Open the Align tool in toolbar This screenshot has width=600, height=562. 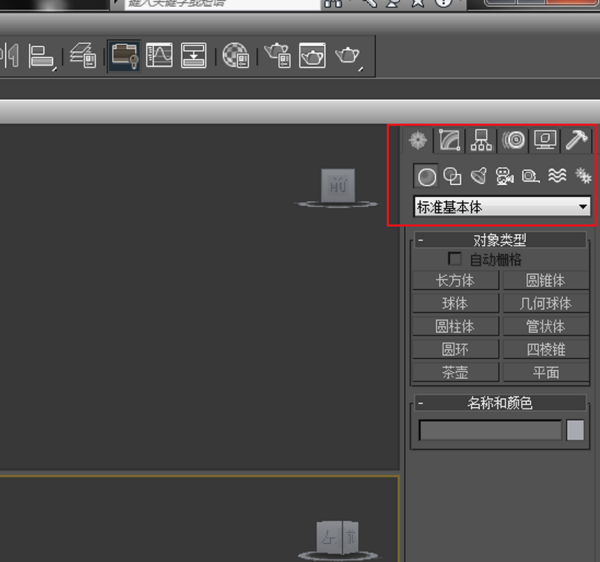[x=41, y=56]
